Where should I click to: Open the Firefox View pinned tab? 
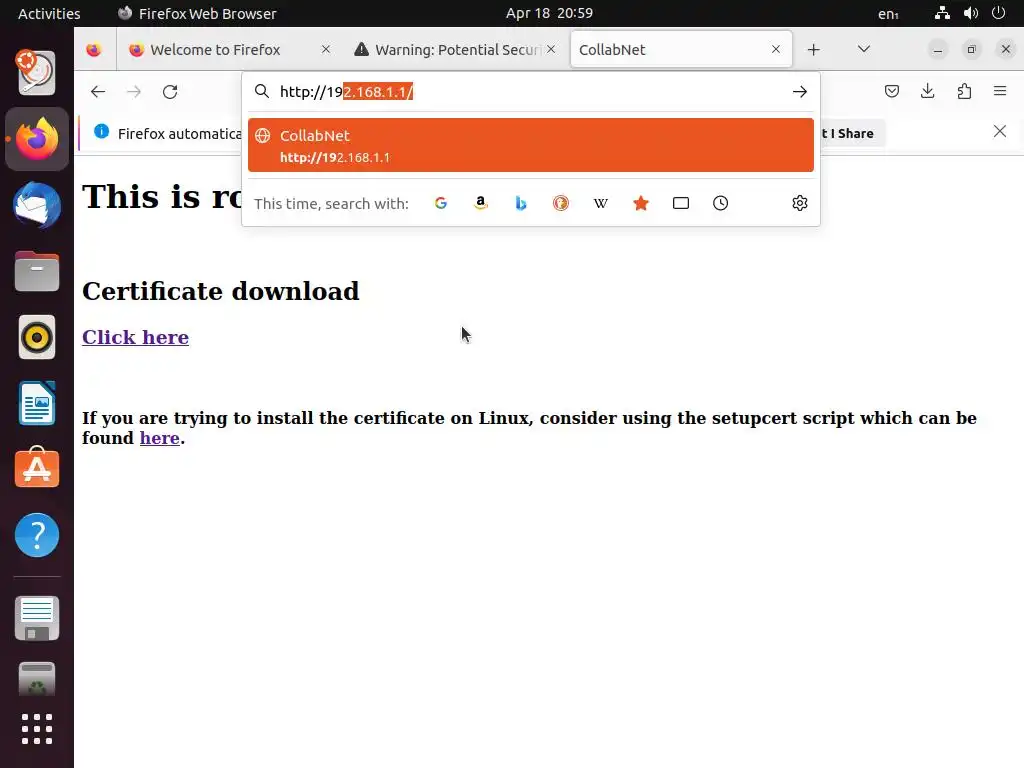(94, 50)
